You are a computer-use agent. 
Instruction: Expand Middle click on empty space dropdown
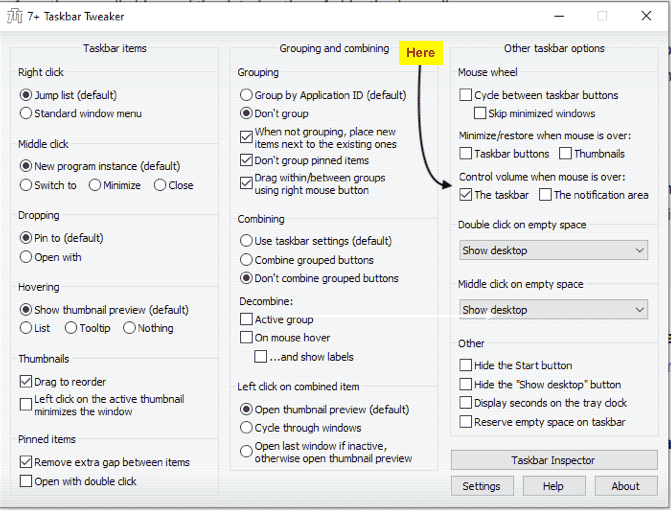[554, 310]
